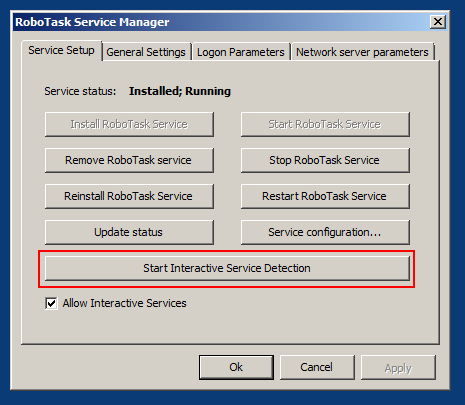
Task: Reinstall the RoboTask Service
Action: 129,196
